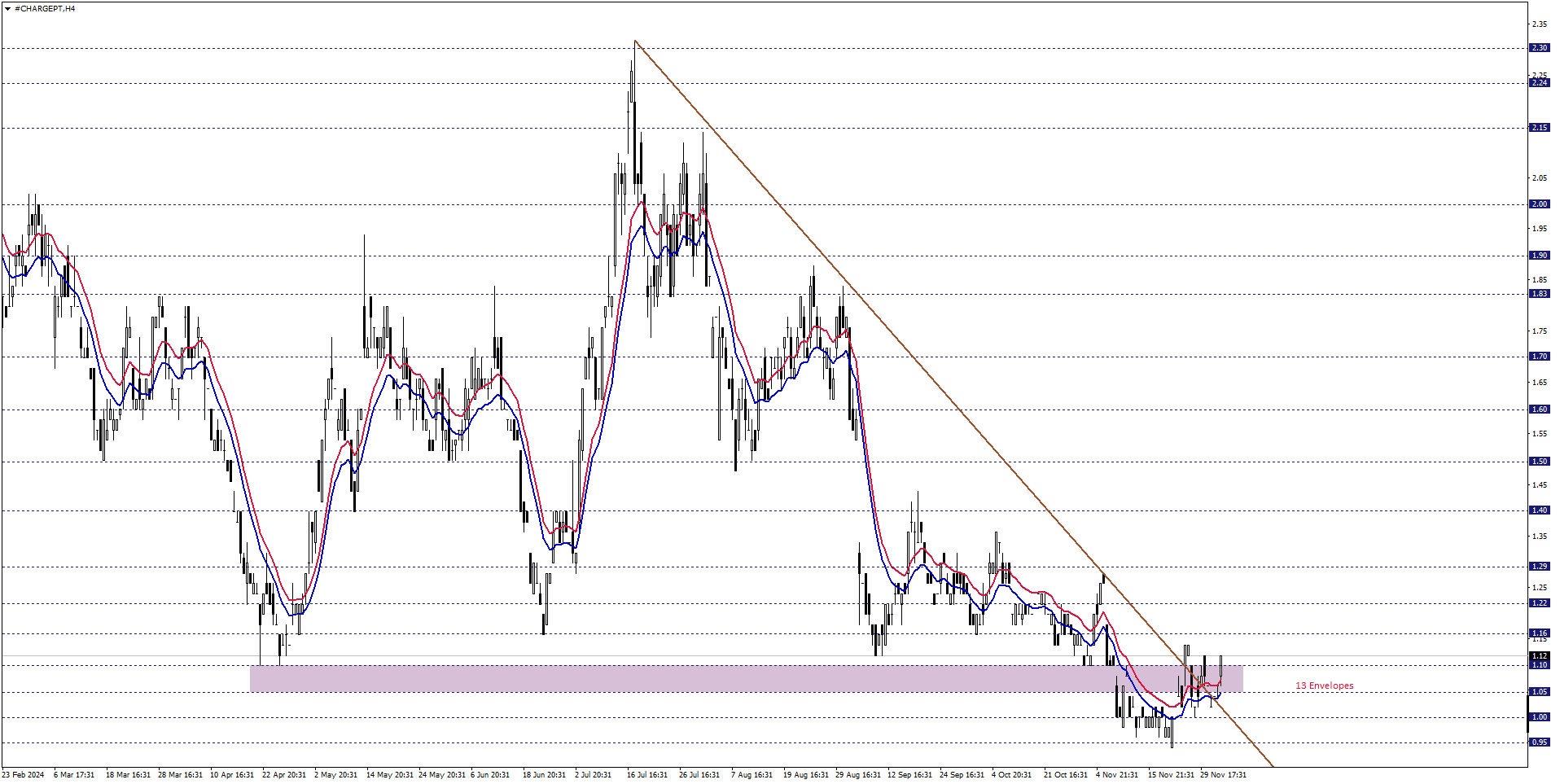Click the 1.83 price level label

pyautogui.click(x=1539, y=294)
